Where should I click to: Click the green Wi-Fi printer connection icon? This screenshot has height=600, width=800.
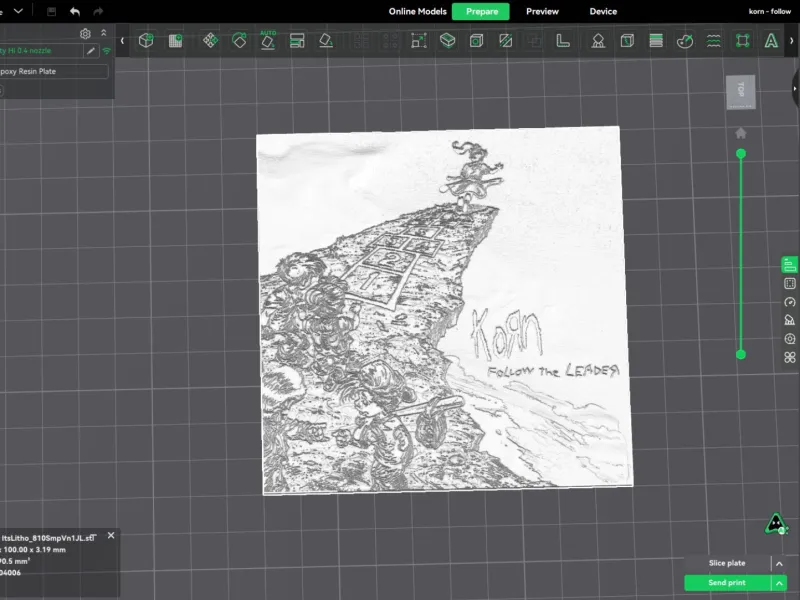pos(107,51)
